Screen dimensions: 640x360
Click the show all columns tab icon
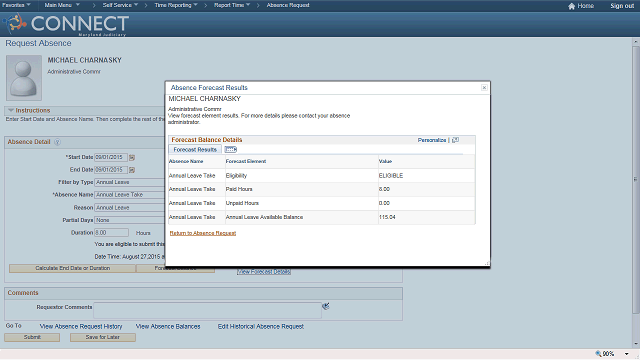pyautogui.click(x=231, y=149)
